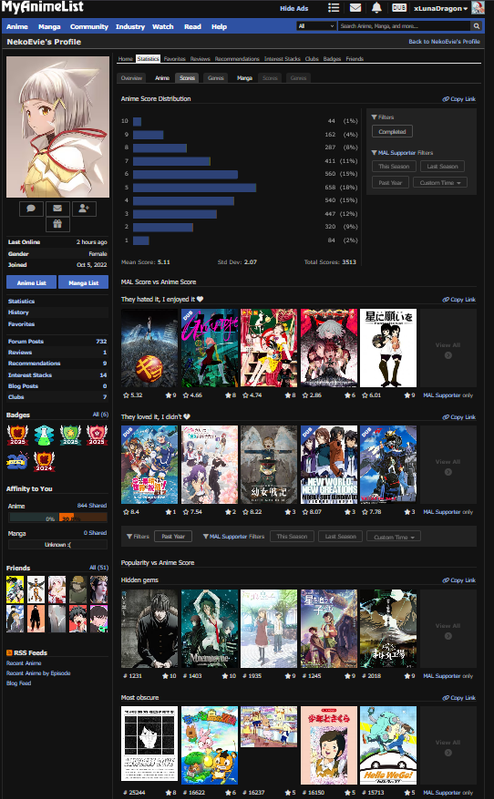Toggle This Season in lower filter bar
Image resolution: width=494 pixels, height=799 pixels.
[292, 536]
